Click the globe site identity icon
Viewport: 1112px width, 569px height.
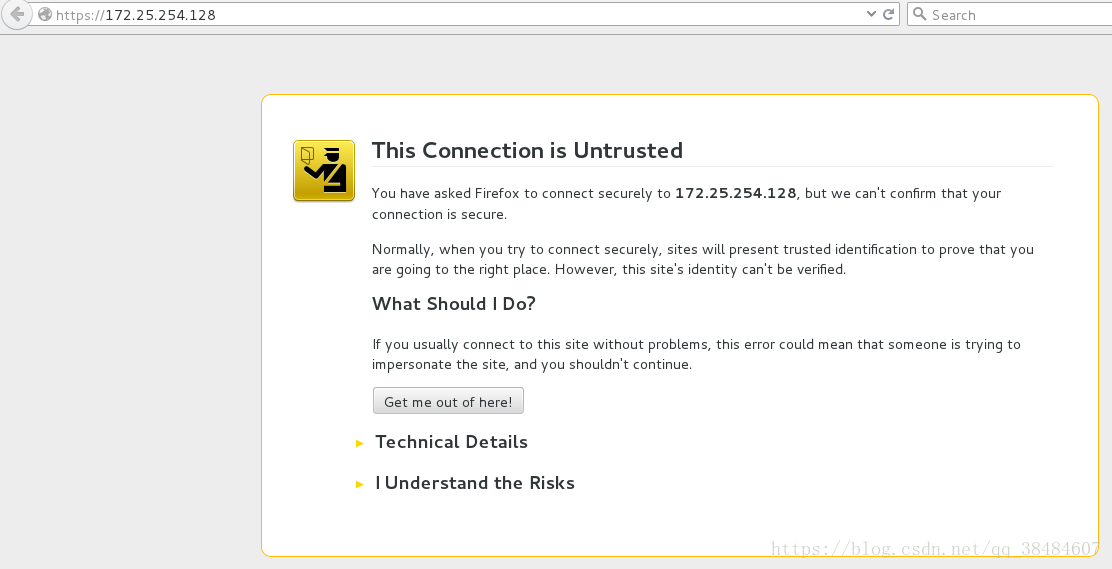coord(44,14)
